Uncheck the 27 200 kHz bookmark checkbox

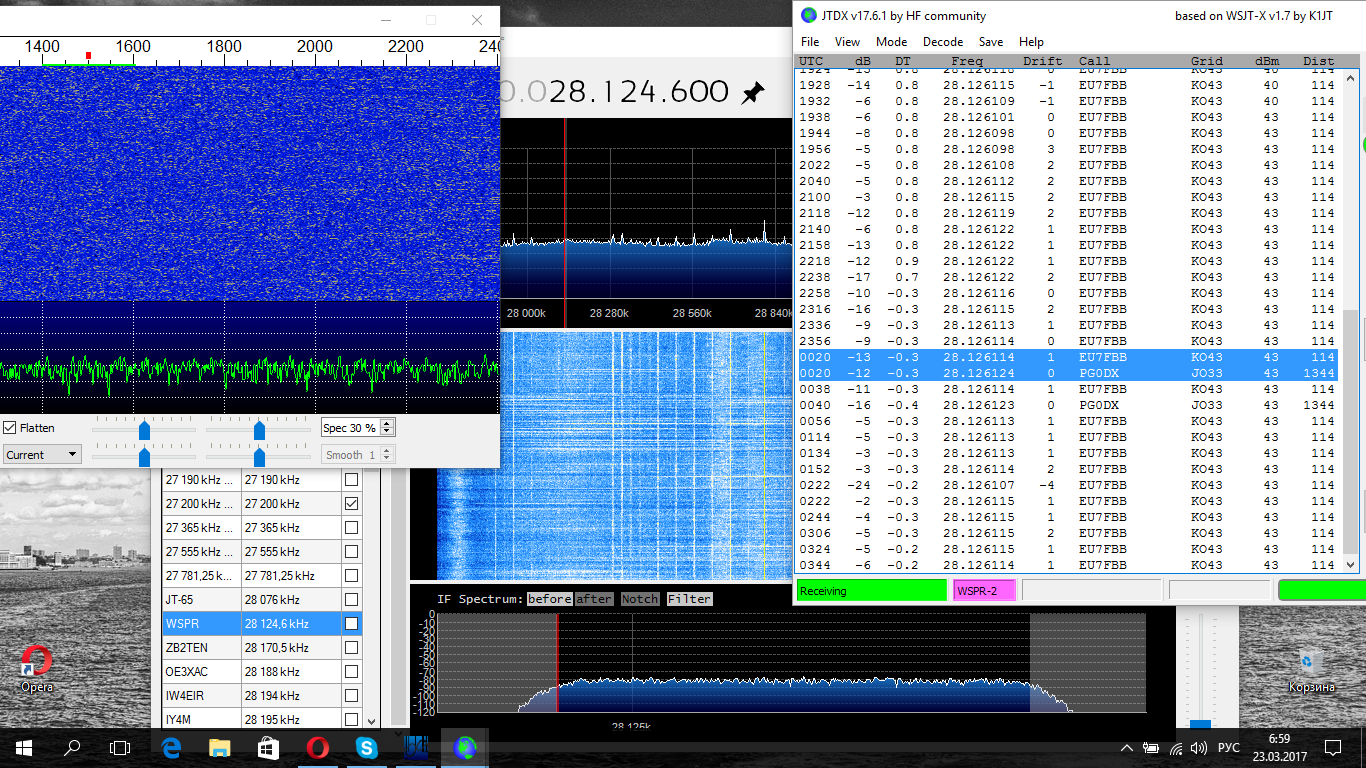pos(351,504)
